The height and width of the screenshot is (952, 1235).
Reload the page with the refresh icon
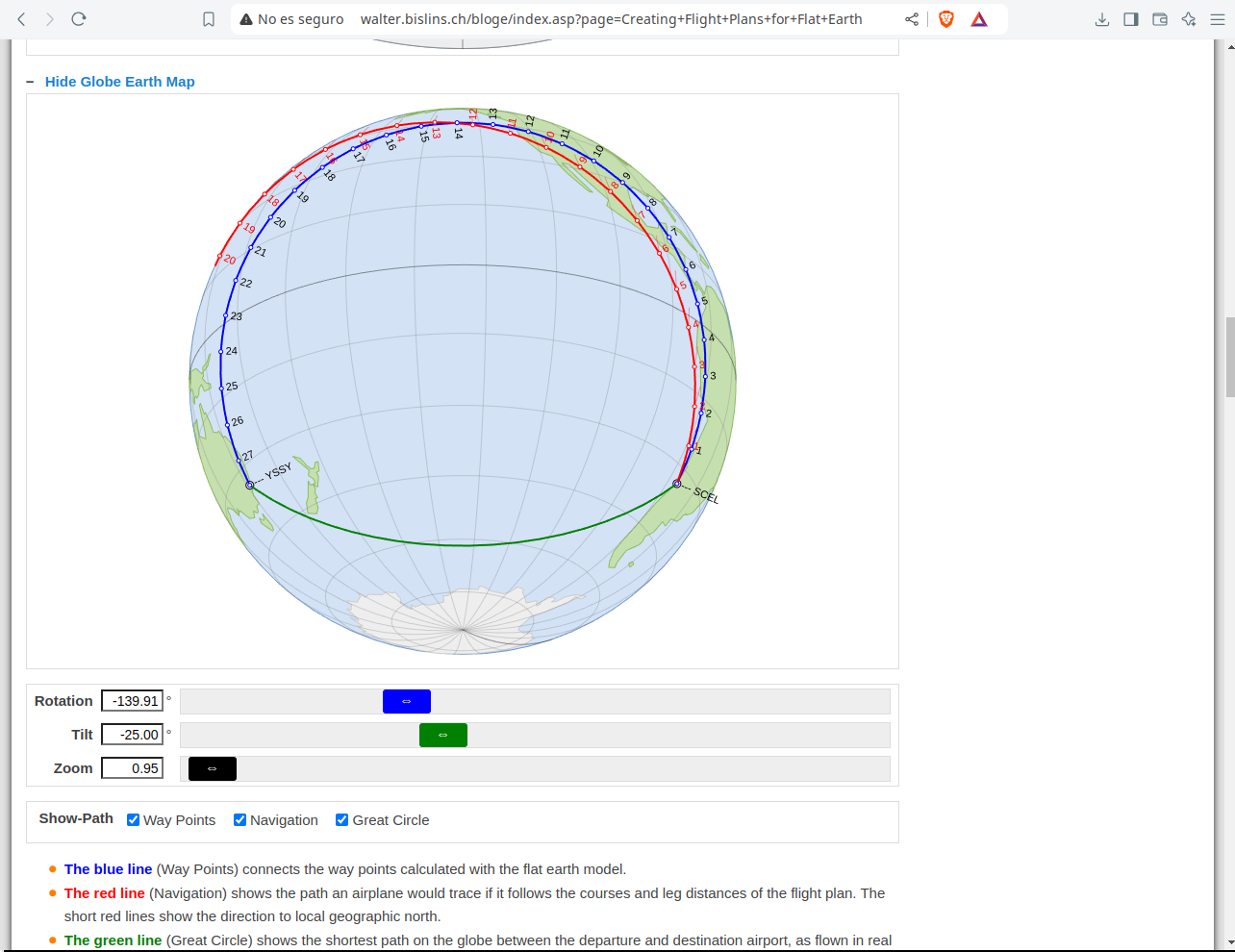(x=79, y=19)
